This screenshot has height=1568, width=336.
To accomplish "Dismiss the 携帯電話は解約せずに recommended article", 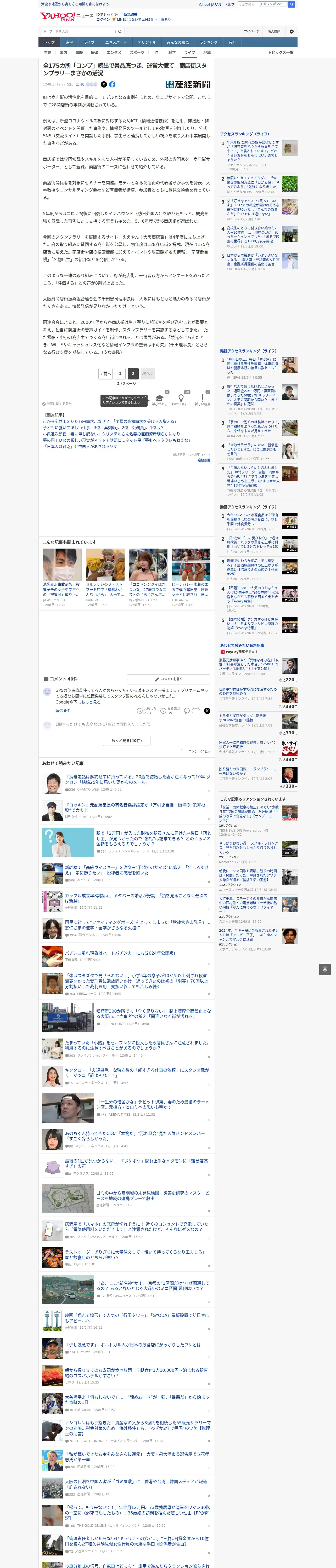I will tap(209, 791).
